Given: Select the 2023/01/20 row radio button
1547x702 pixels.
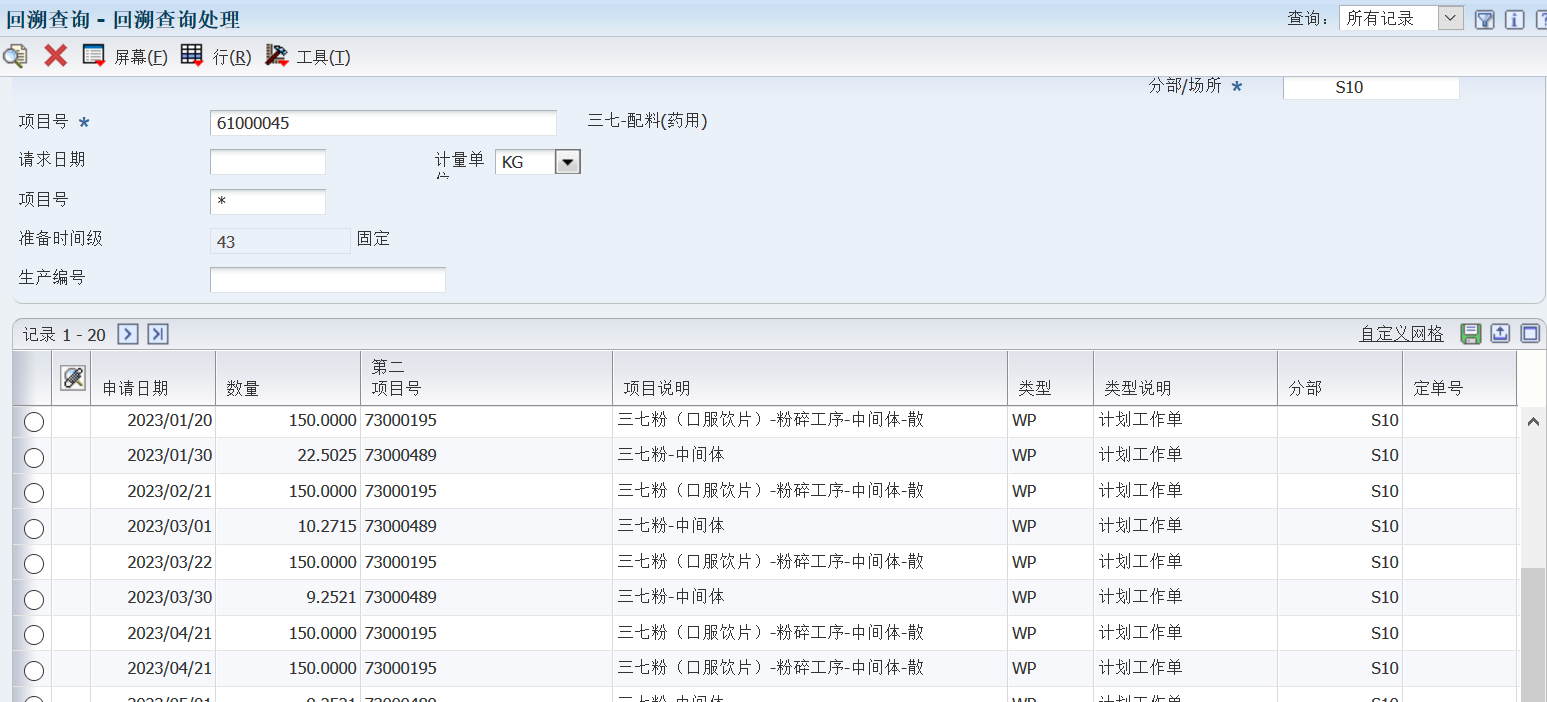Looking at the screenshot, I should tap(34, 422).
